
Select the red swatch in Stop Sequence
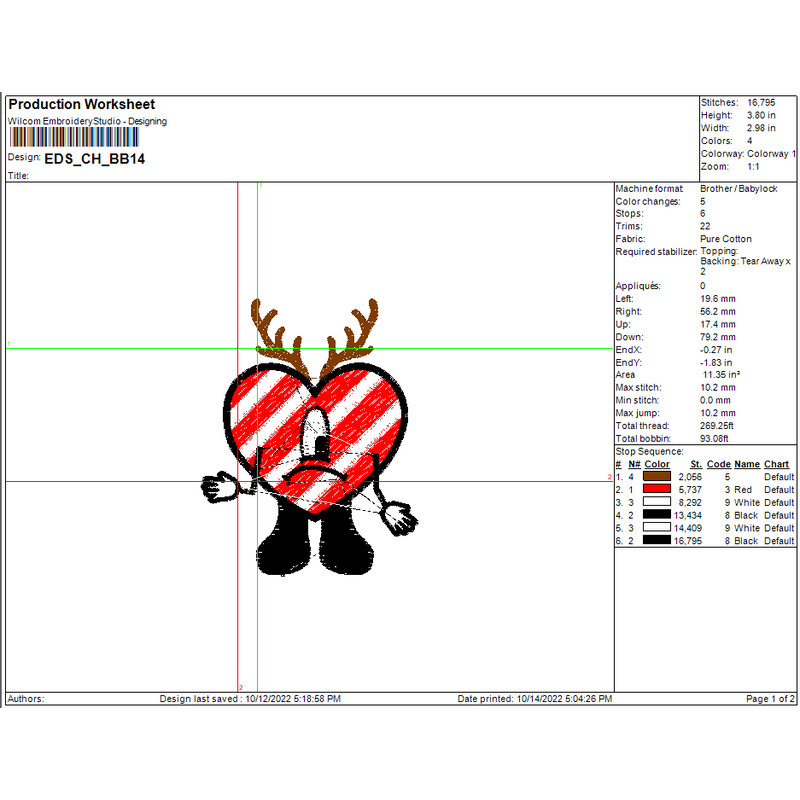pyautogui.click(x=656, y=490)
